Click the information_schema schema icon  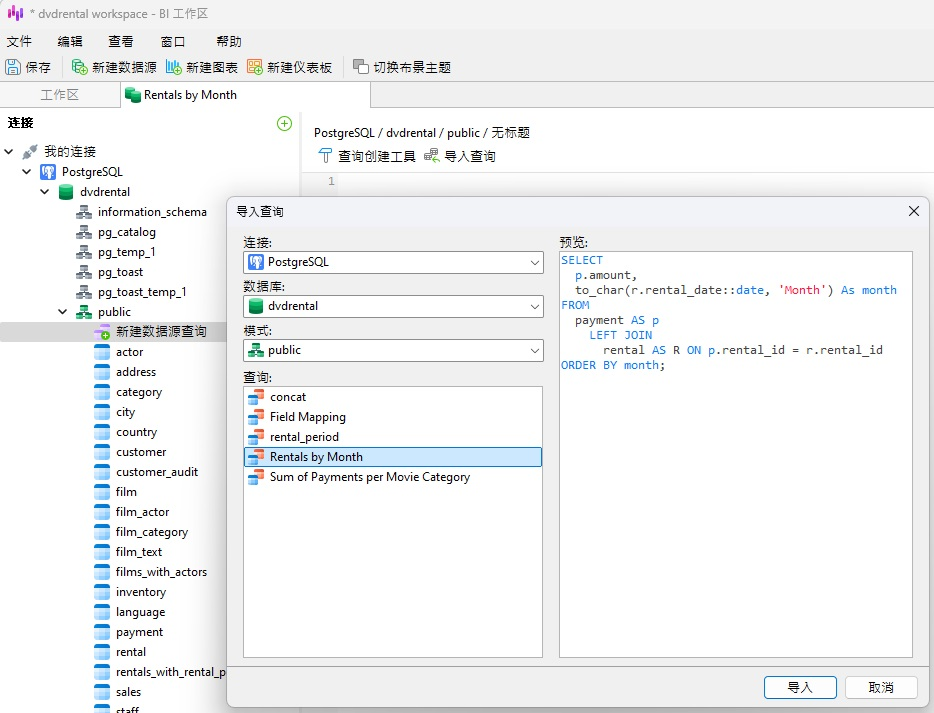tap(84, 212)
